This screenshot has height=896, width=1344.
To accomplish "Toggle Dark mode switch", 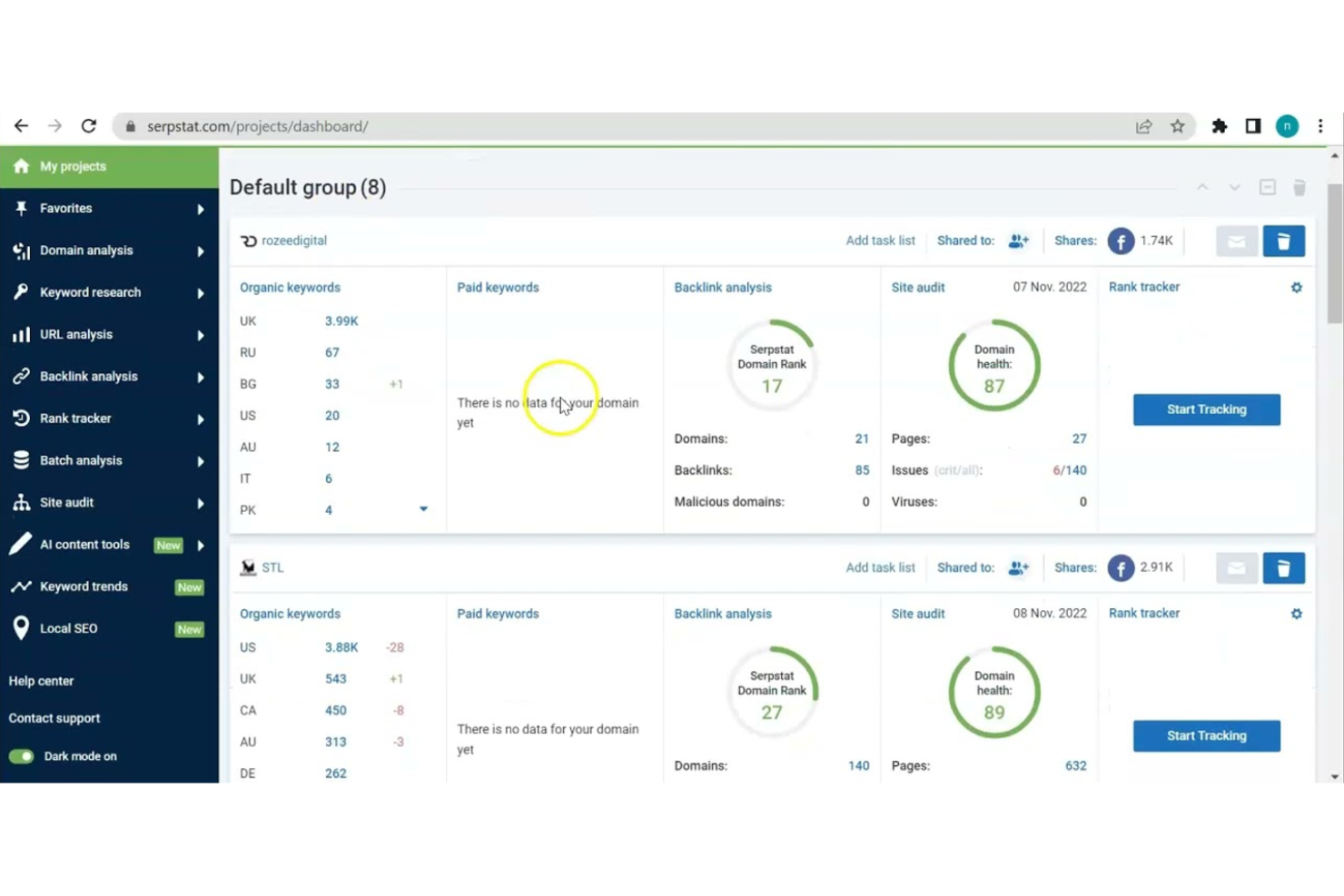I will pos(21,756).
